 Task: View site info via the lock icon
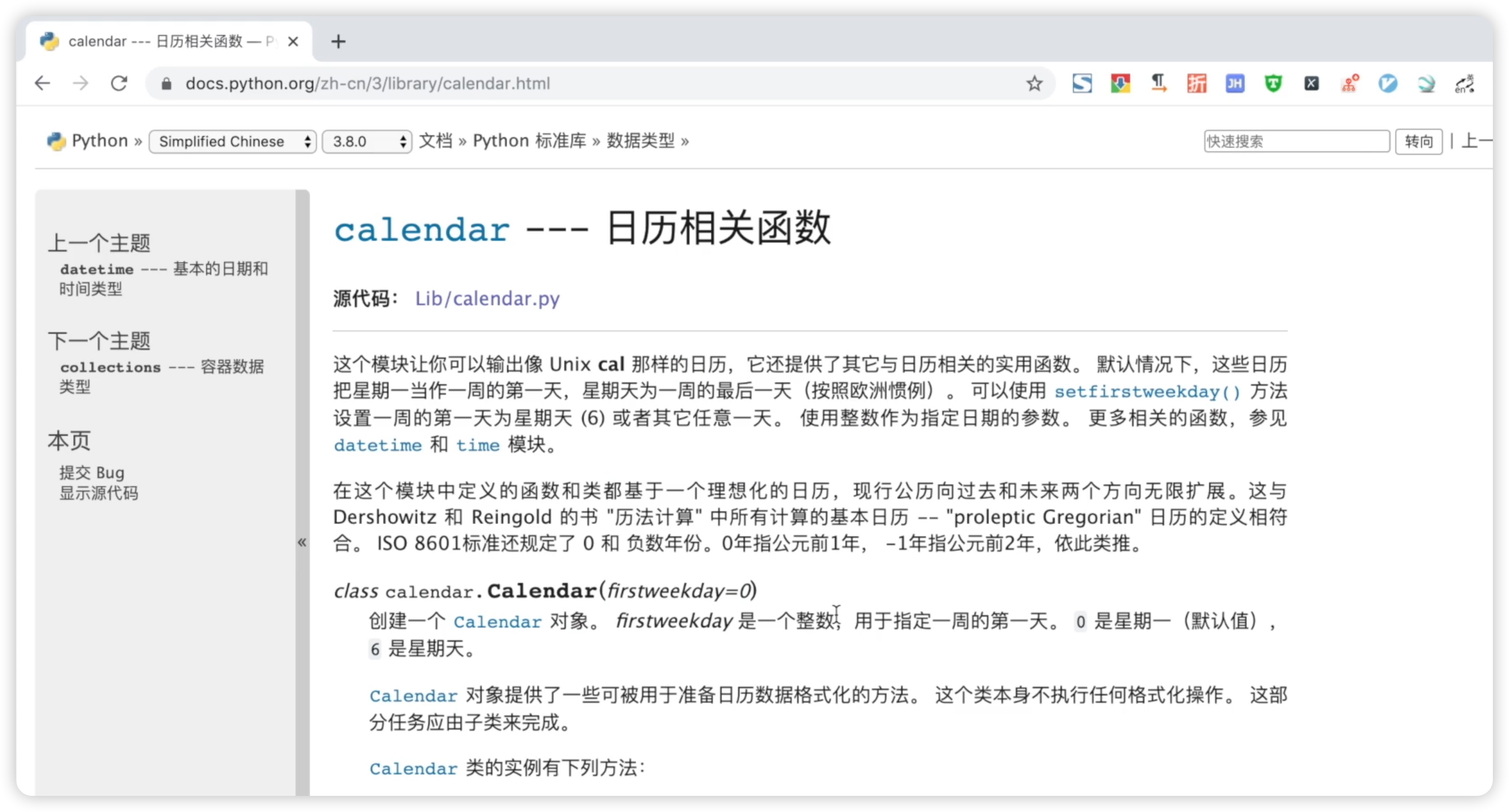tap(167, 84)
